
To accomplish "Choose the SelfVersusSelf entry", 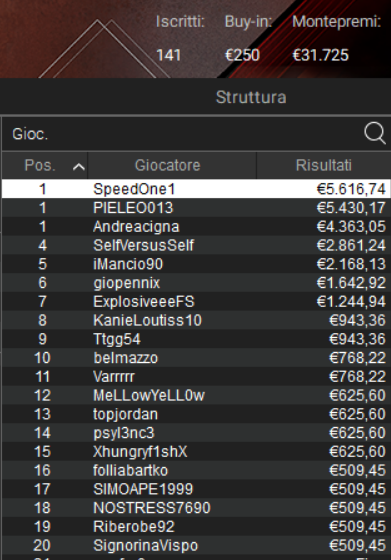I will click(196, 245).
